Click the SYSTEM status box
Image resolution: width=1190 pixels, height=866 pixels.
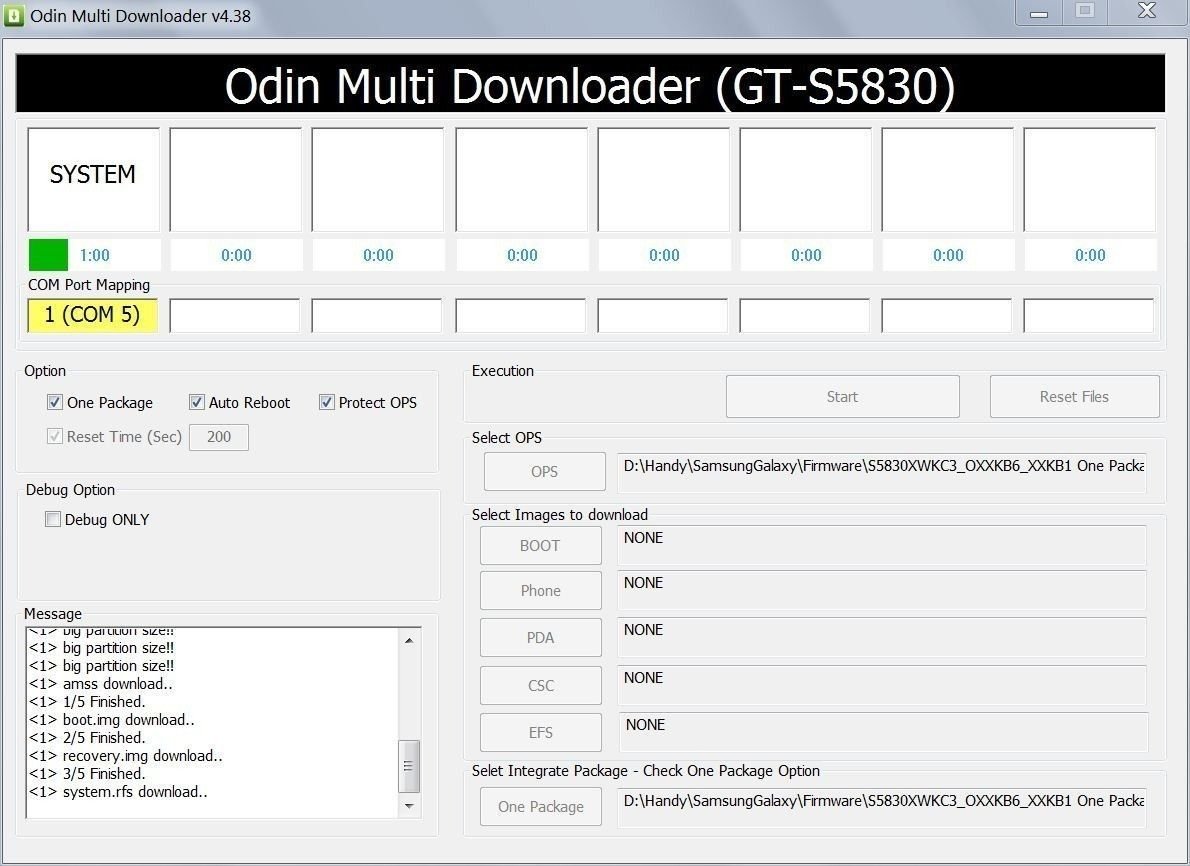tap(93, 179)
